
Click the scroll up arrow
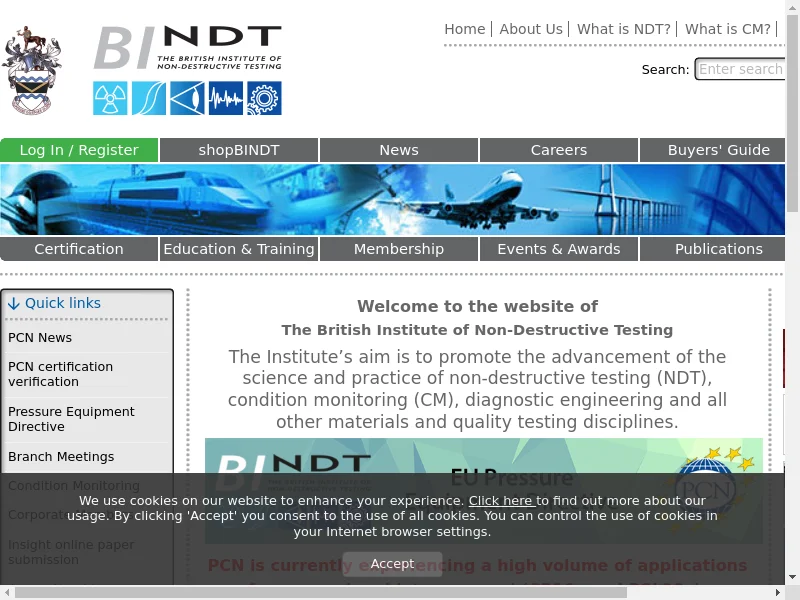click(792, 6)
